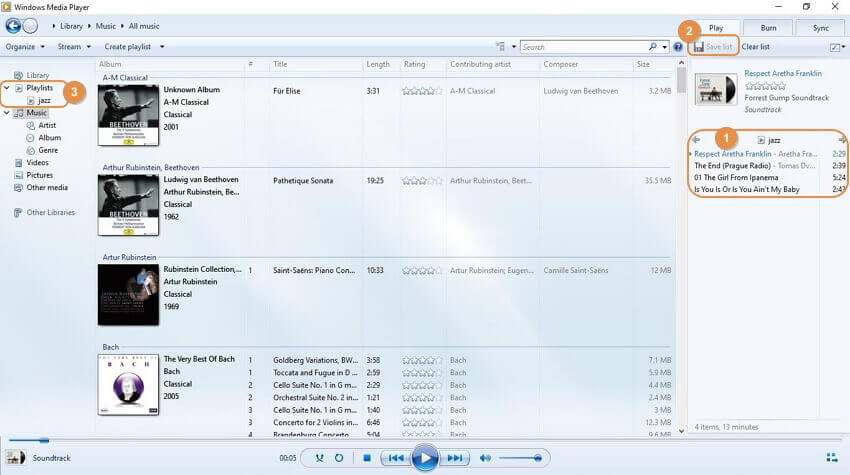This screenshot has height=475, width=850.
Task: Click the large round Play button
Action: point(425,458)
